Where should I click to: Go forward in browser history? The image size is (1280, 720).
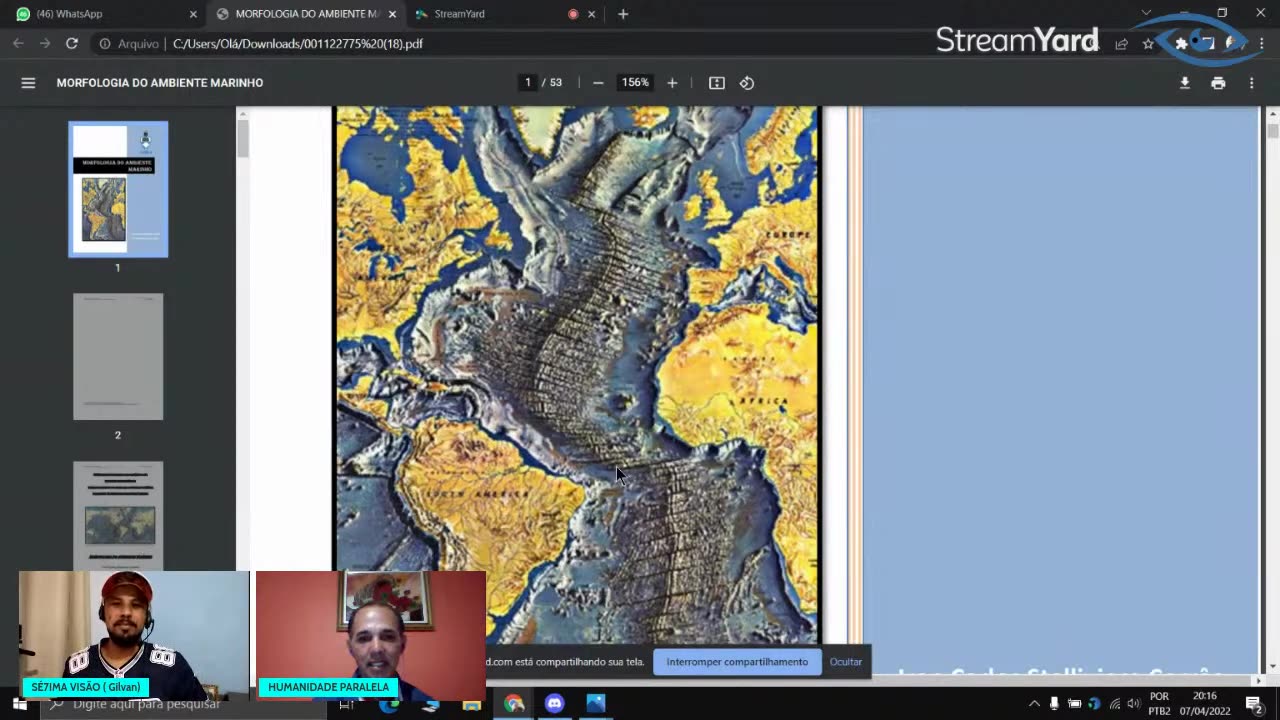point(45,44)
